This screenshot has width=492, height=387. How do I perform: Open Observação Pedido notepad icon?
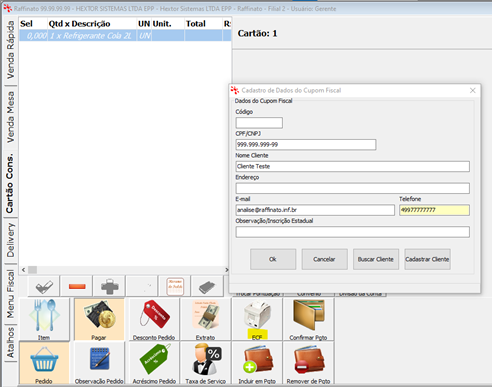[99, 363]
